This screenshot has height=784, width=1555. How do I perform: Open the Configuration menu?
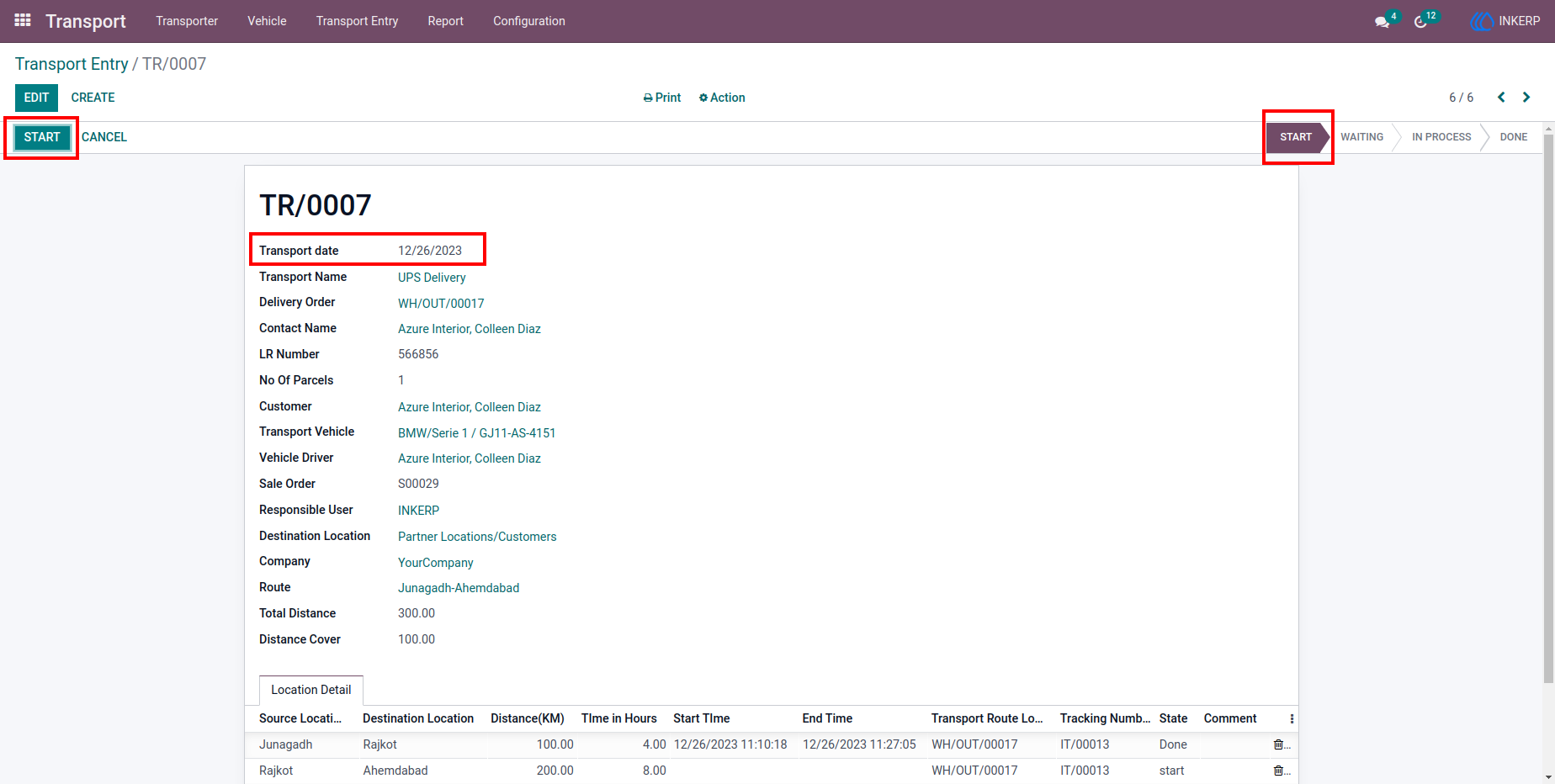[x=529, y=21]
